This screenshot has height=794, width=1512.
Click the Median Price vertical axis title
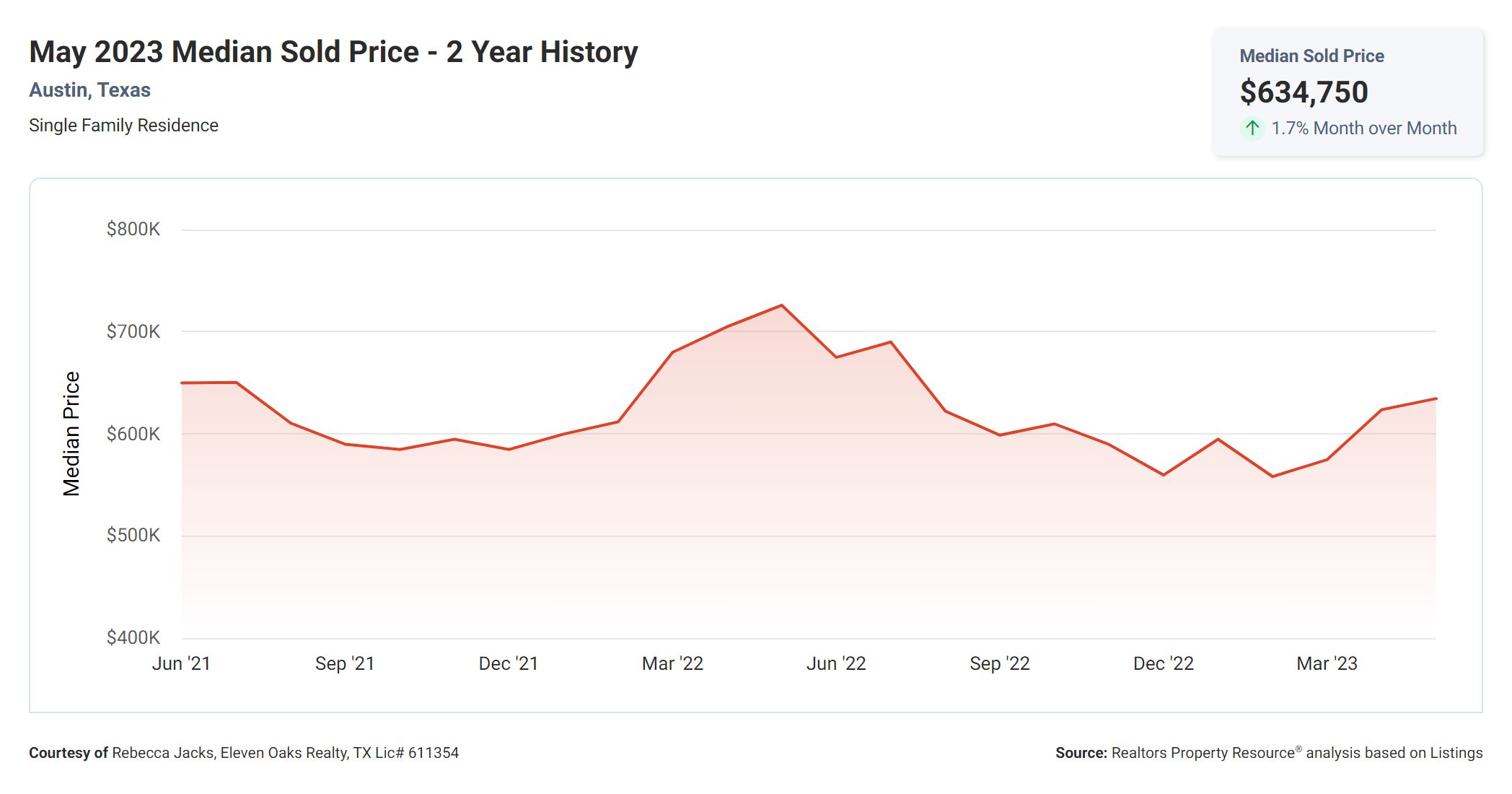coord(71,434)
